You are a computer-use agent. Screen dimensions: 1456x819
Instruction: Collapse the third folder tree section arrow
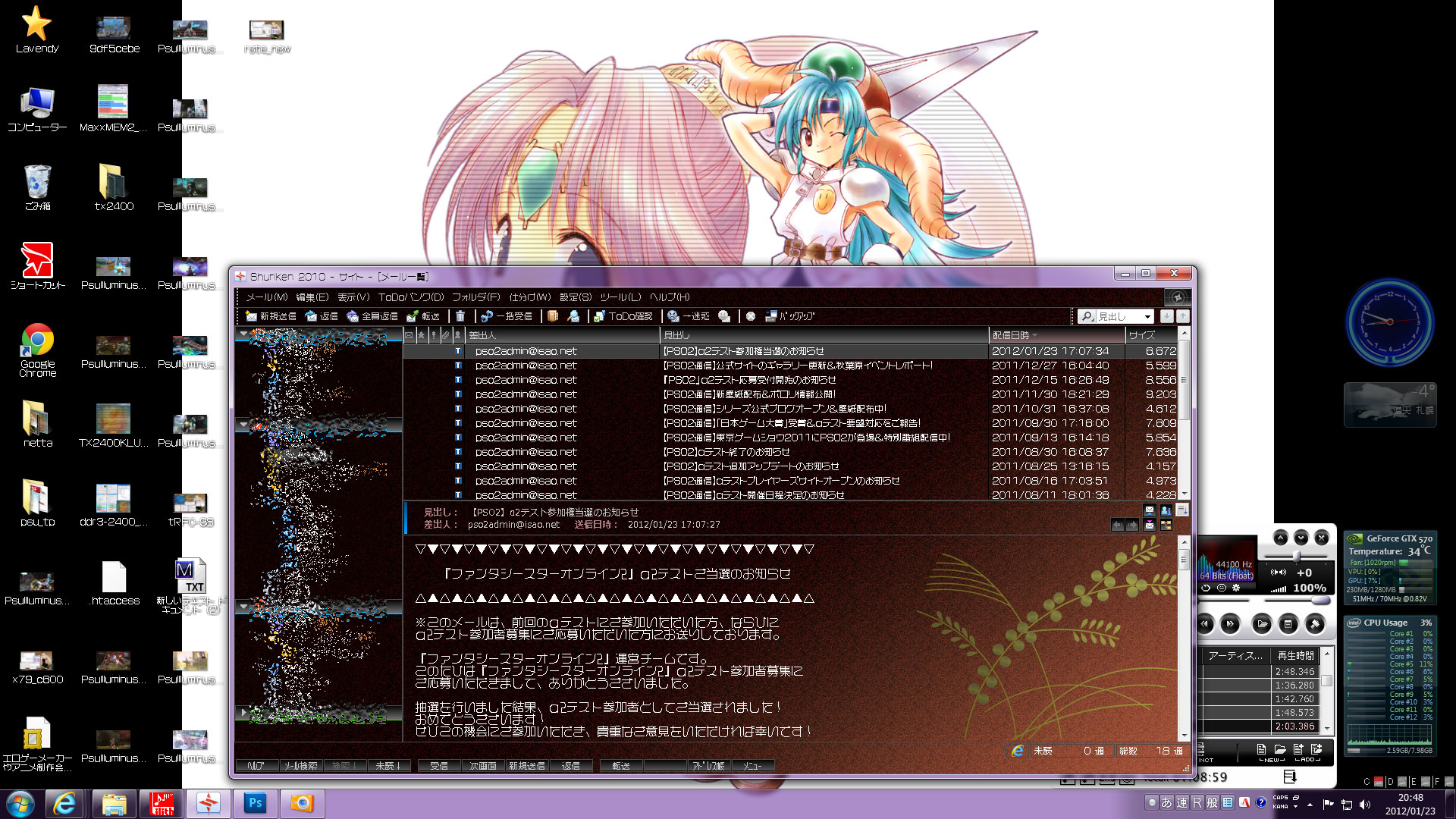coord(243,606)
